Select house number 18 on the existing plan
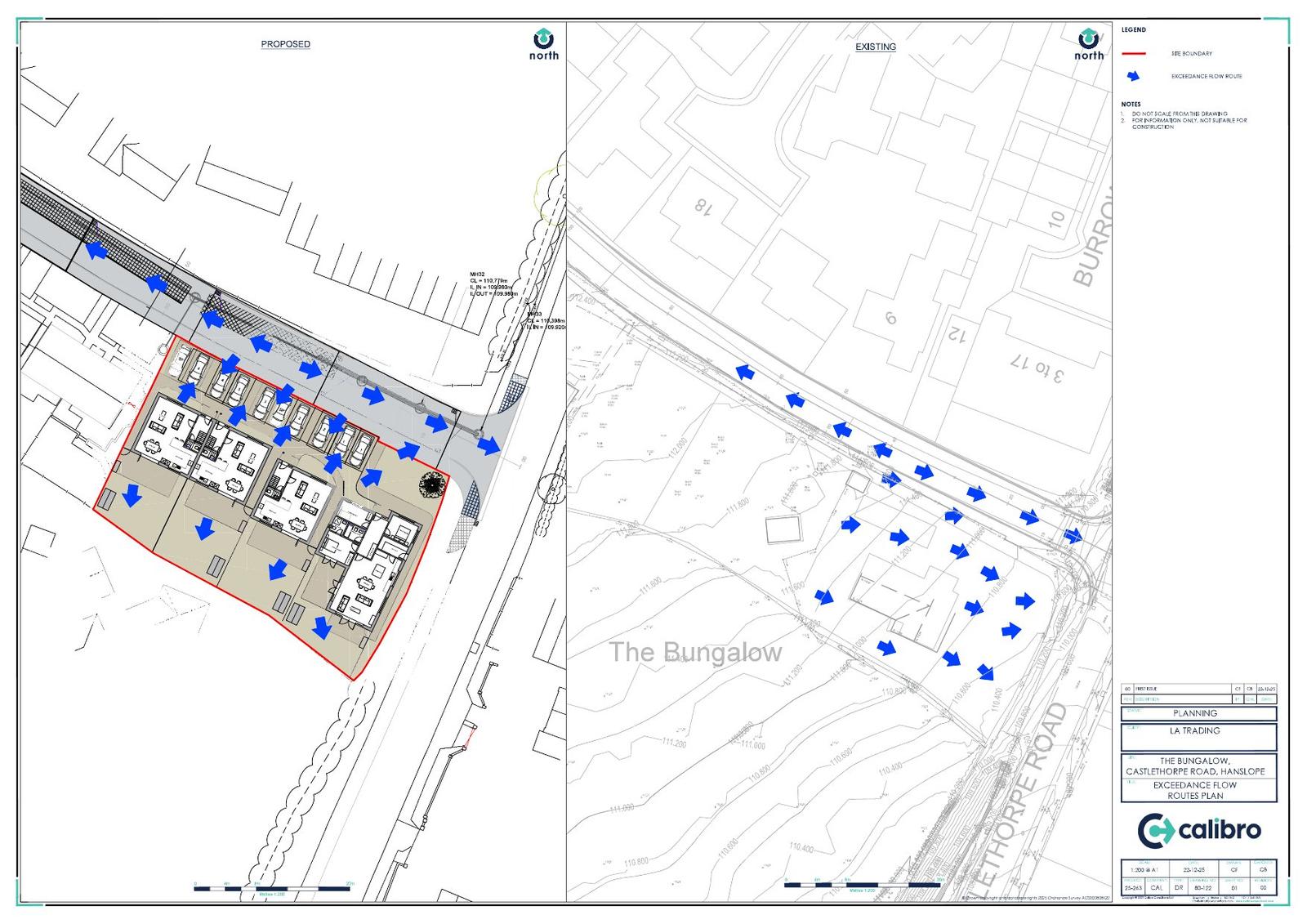The height and width of the screenshot is (924, 1307). tap(703, 204)
